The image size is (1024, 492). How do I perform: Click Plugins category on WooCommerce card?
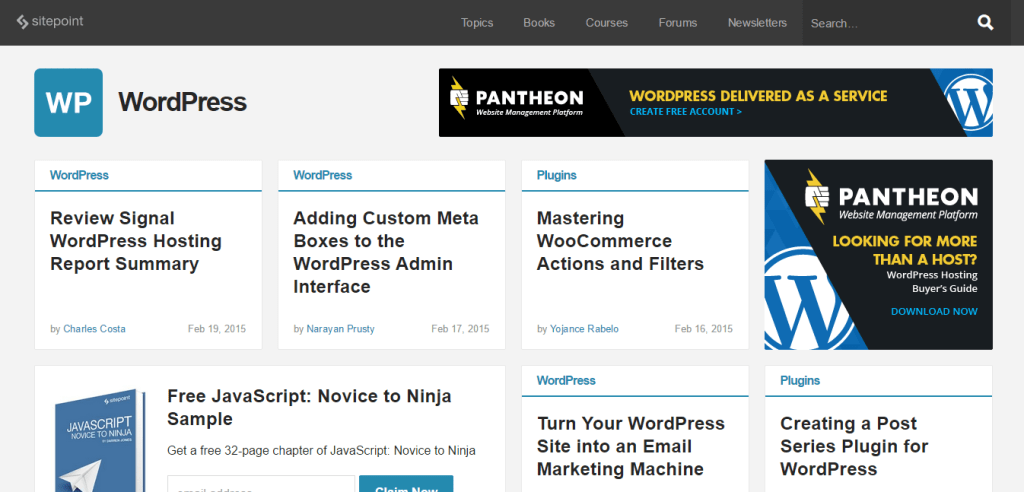click(556, 175)
